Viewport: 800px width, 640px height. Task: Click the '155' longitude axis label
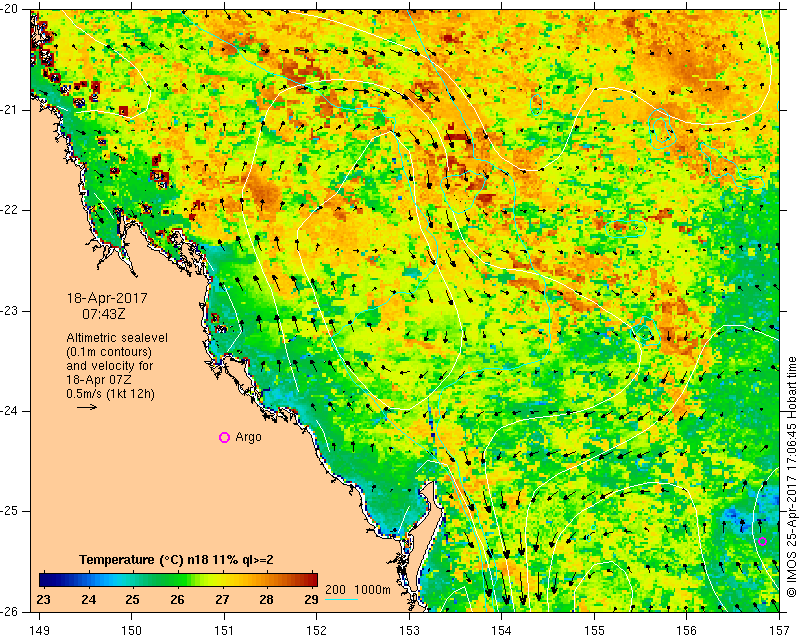click(x=594, y=631)
